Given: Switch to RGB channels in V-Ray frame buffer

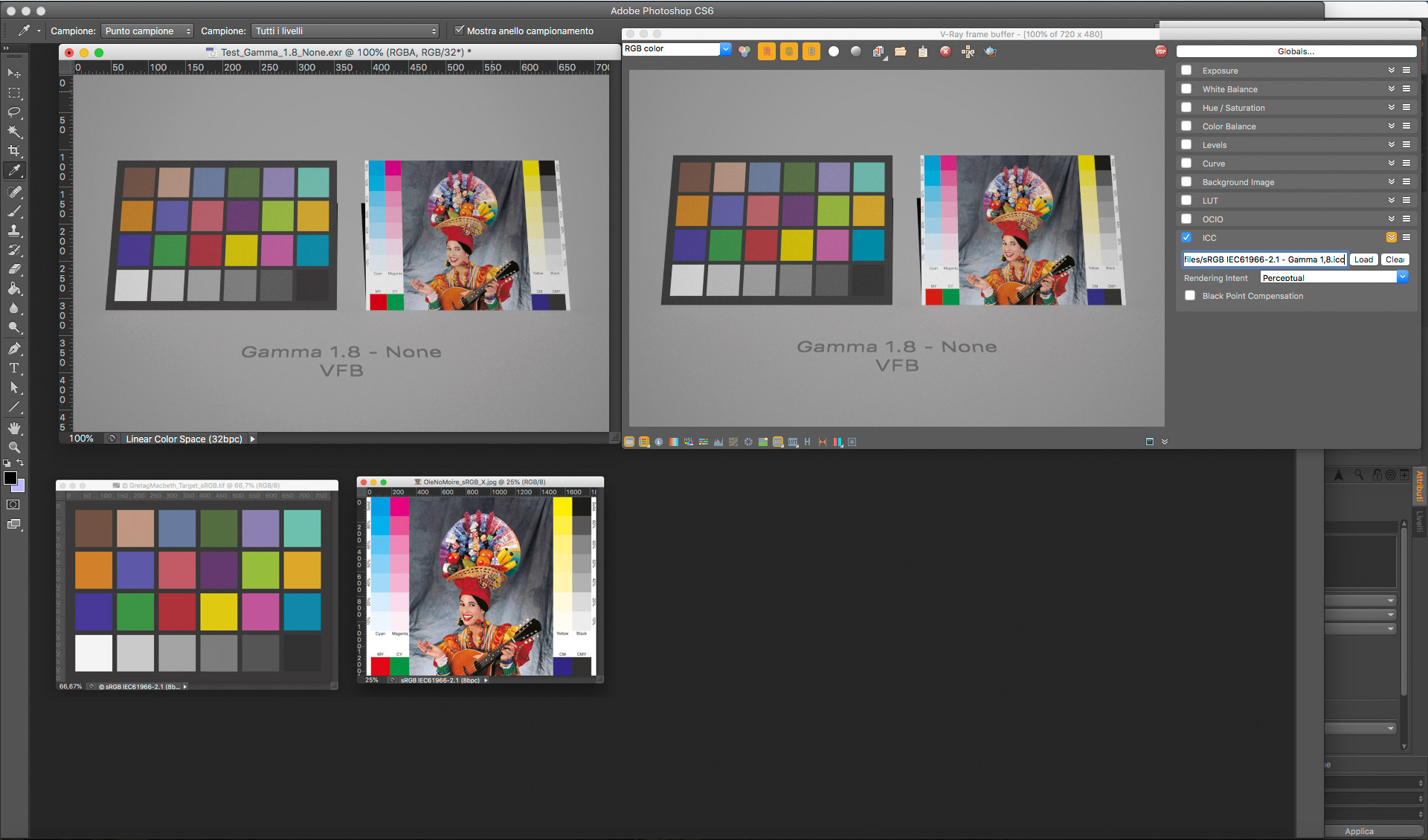Looking at the screenshot, I should [x=744, y=51].
